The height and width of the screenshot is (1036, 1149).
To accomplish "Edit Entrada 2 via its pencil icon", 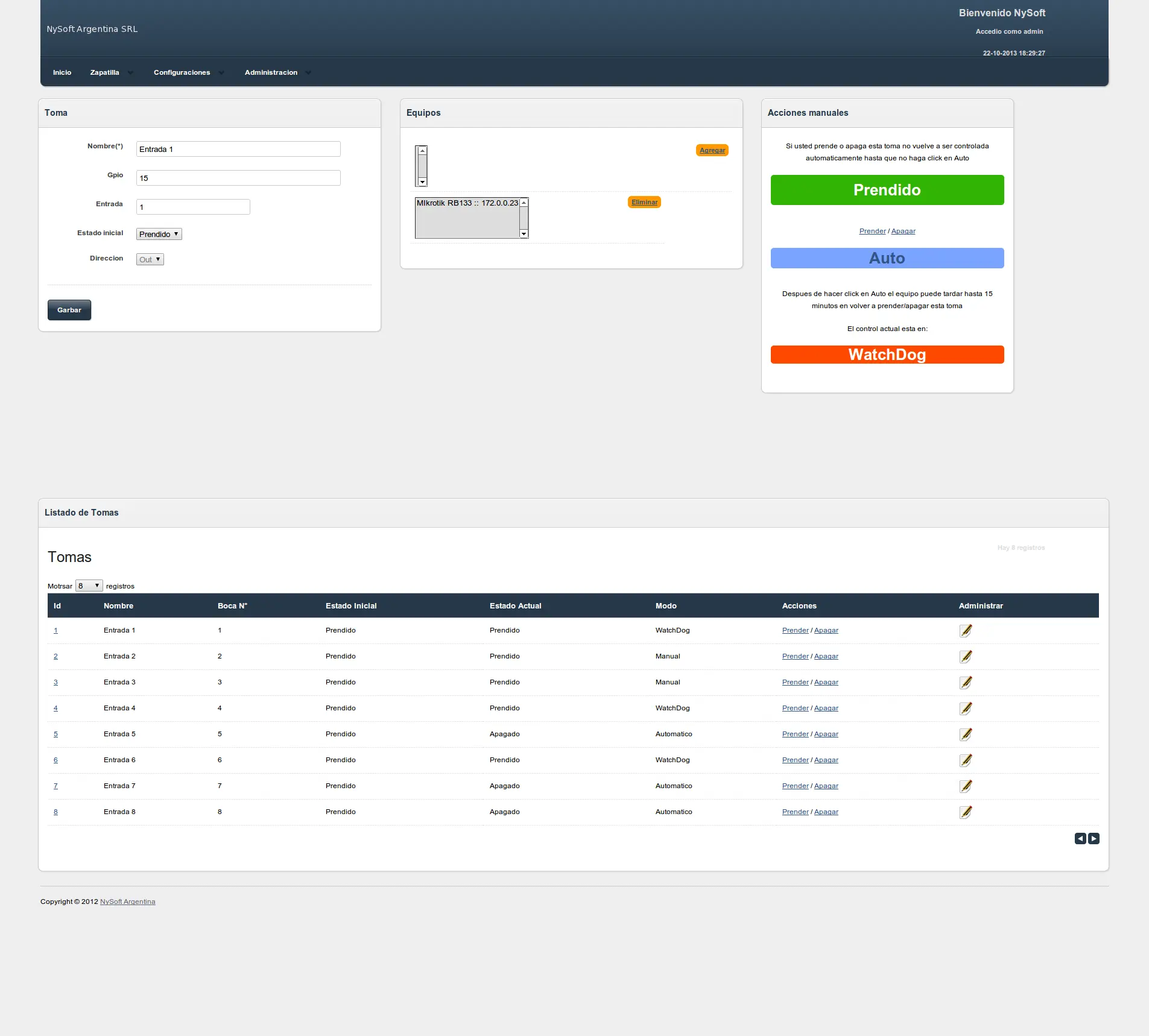I will 966,656.
